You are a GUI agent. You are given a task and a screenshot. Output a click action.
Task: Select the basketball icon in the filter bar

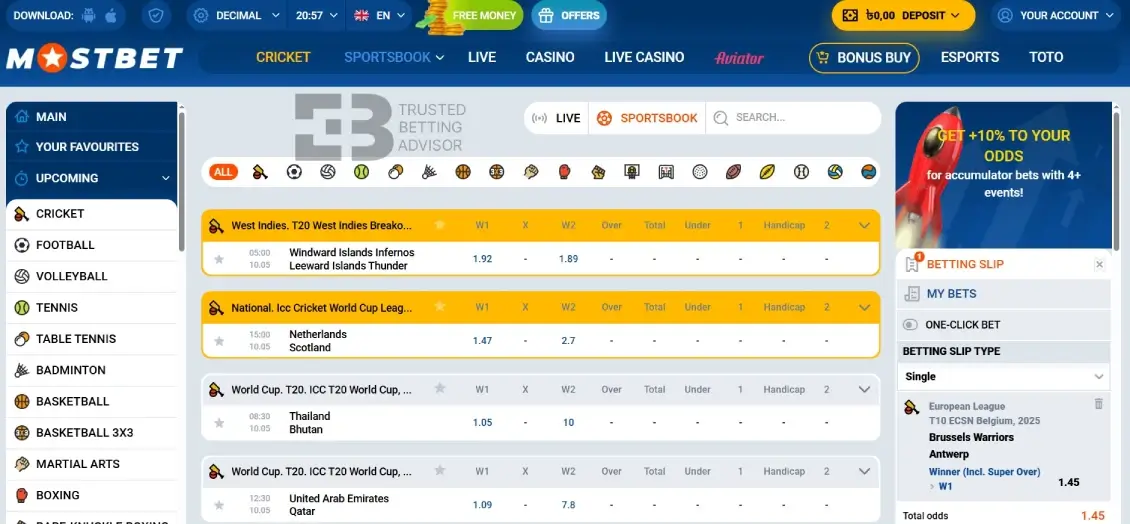click(463, 172)
